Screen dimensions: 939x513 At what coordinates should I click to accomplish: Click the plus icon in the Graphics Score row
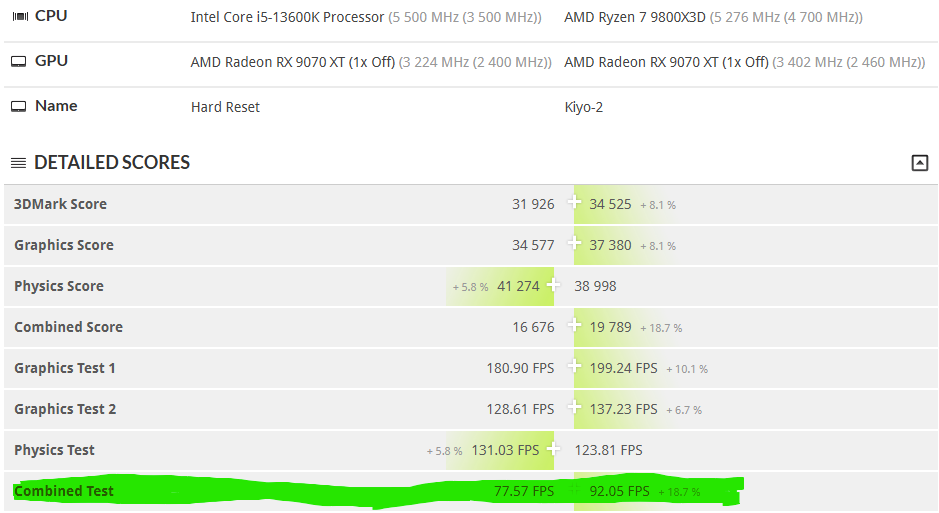(x=575, y=244)
